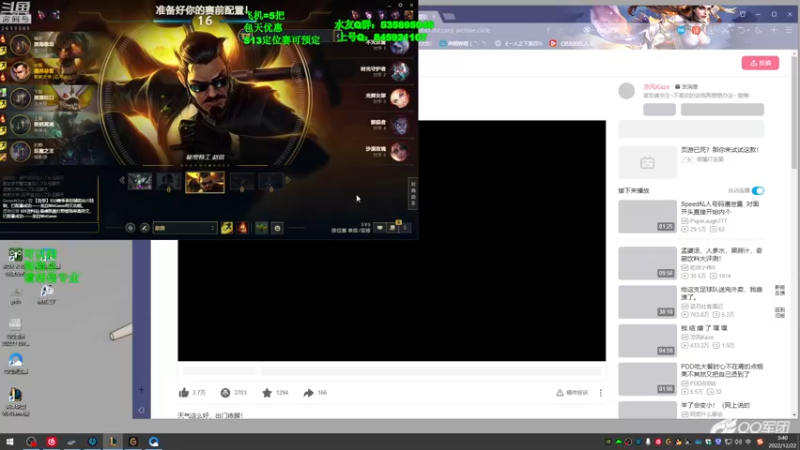Image resolution: width=800 pixels, height=450 pixels.
Task: Open the rune page dropdown
Action: (x=185, y=228)
